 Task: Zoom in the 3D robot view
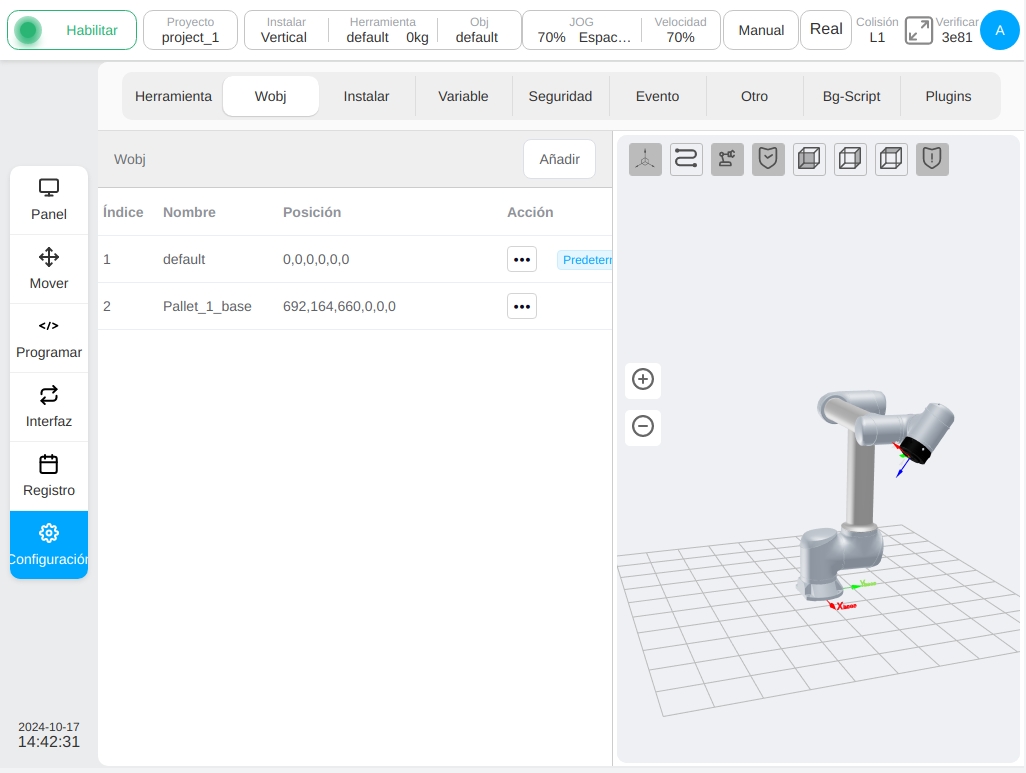point(643,380)
